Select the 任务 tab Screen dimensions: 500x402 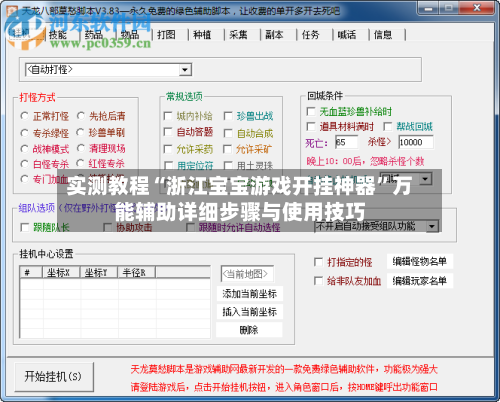pos(310,35)
